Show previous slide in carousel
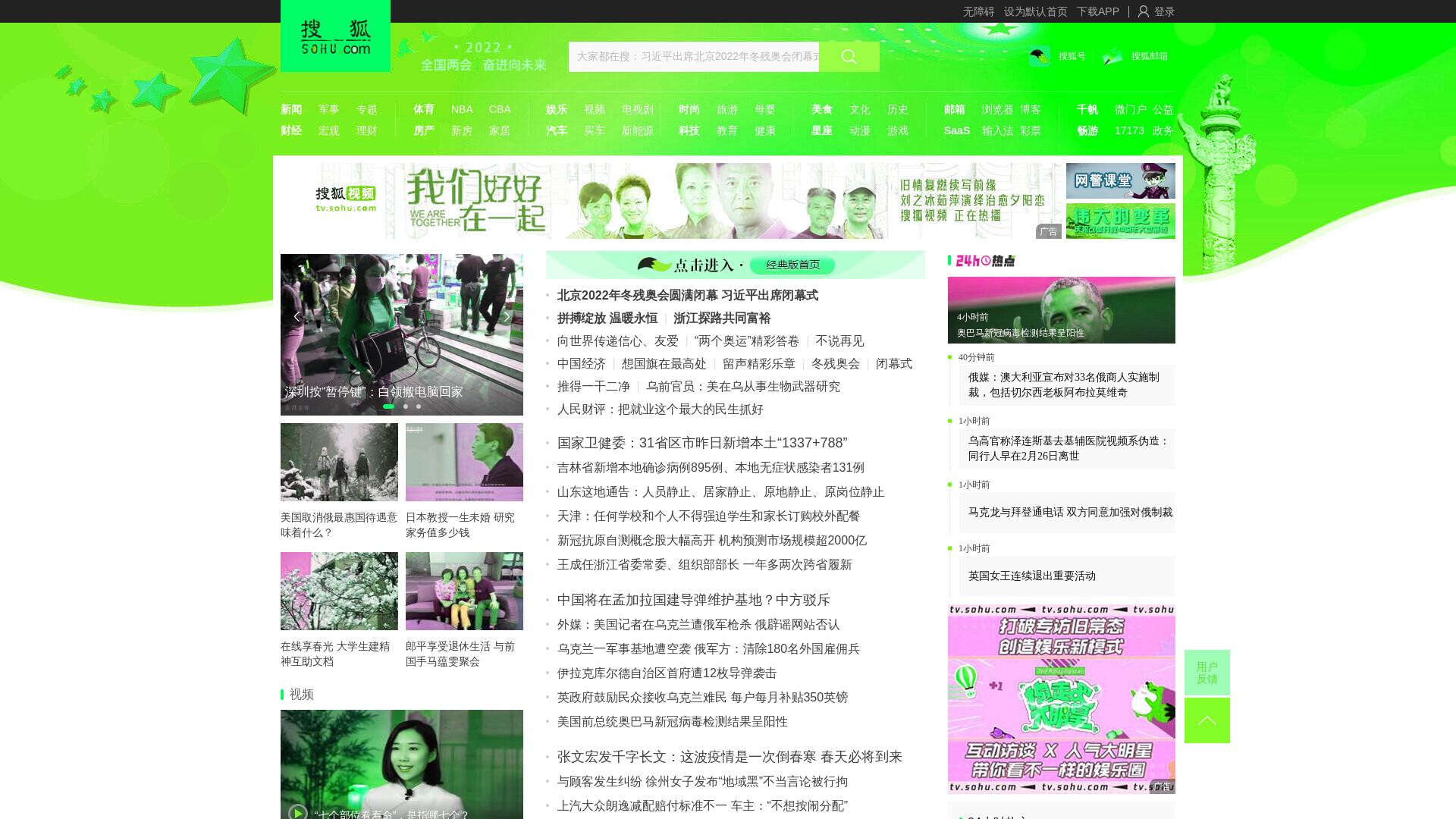This screenshot has width=1456, height=819. 297,316
